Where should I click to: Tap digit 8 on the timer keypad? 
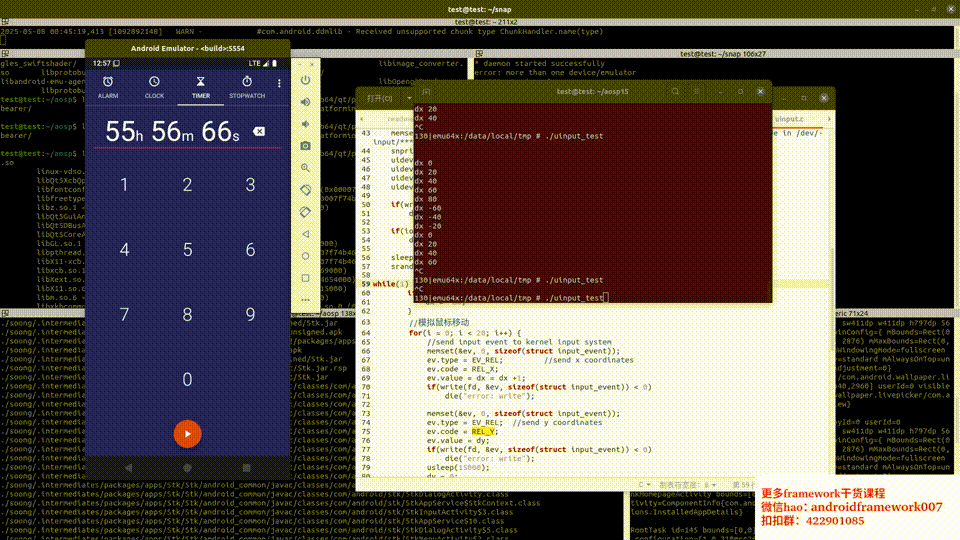point(187,314)
